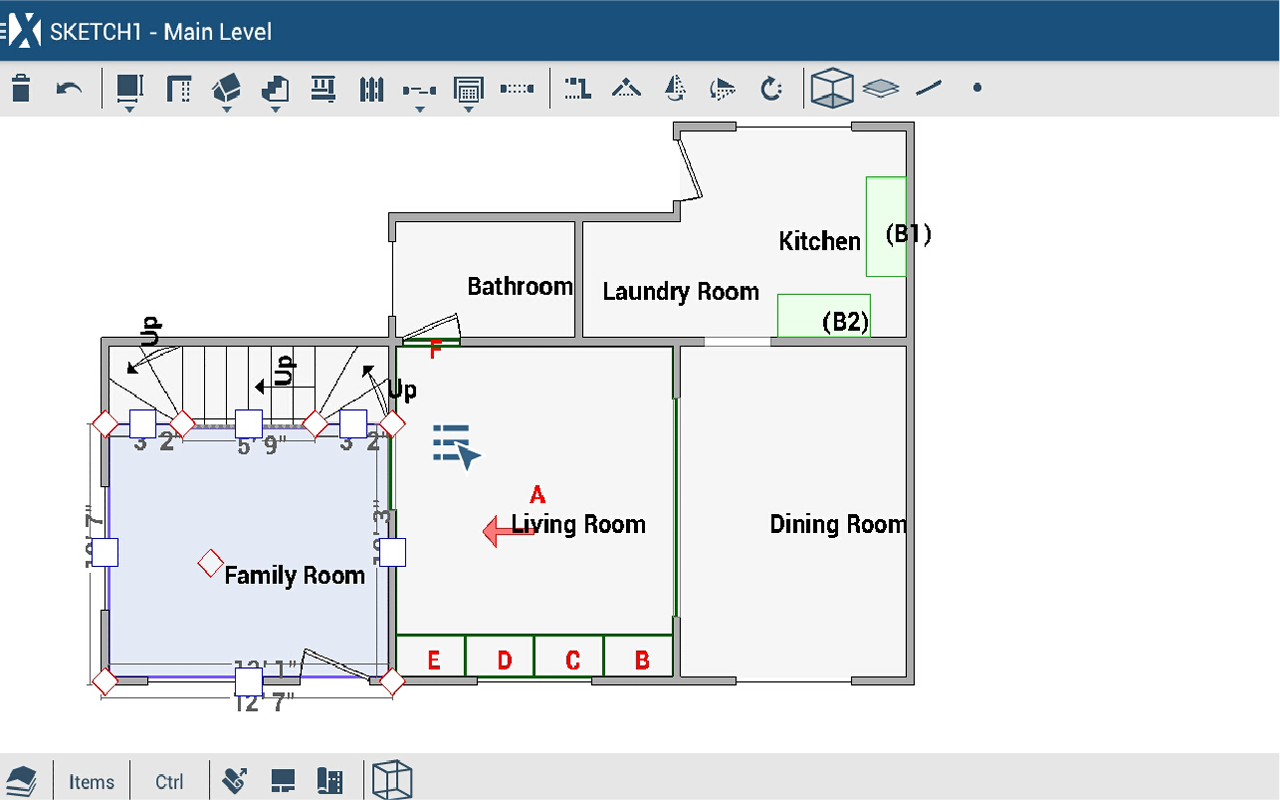Click the Family Room left wall midpoint handle

[105, 552]
